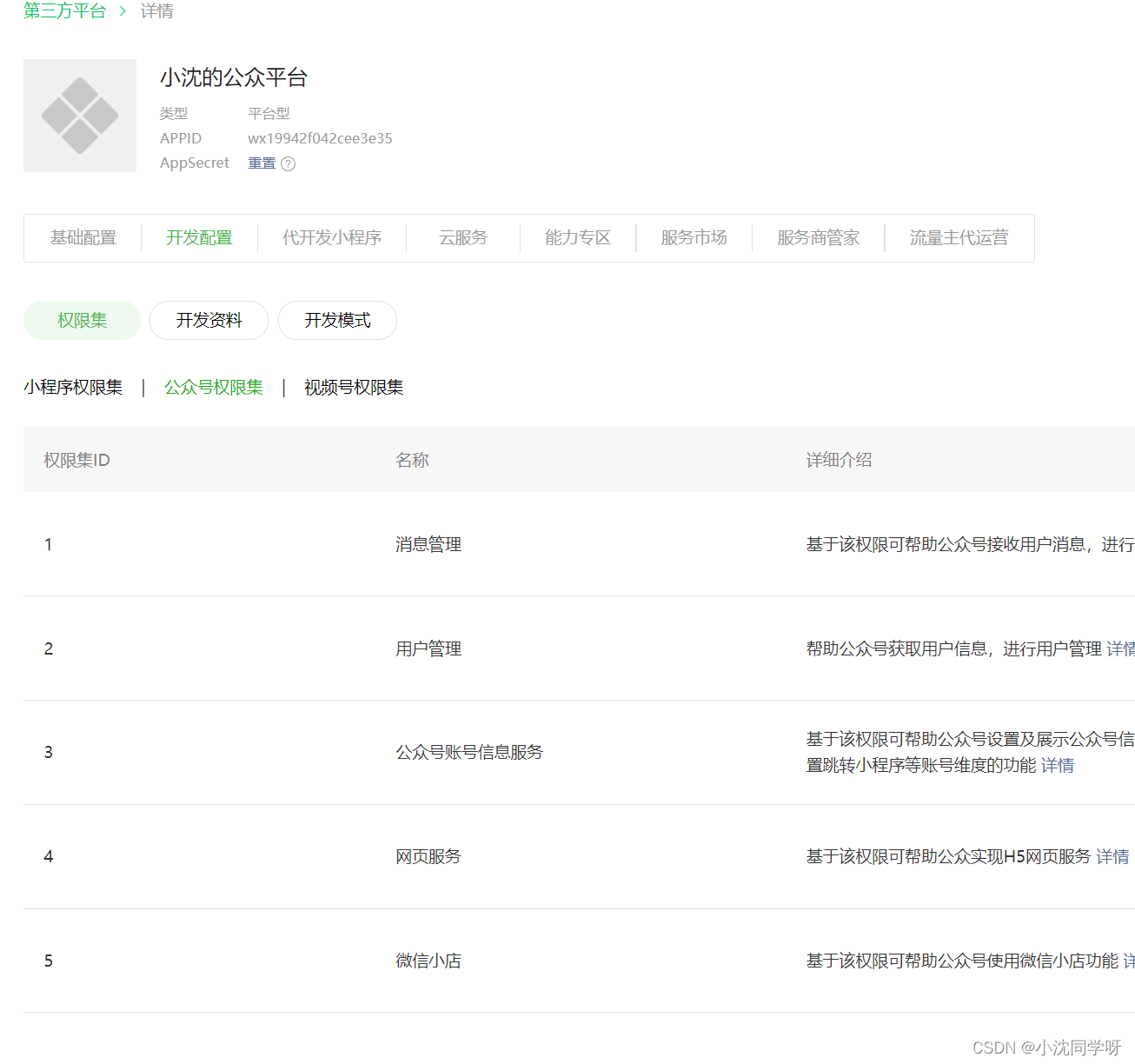The width and height of the screenshot is (1135, 1064).
Task: Open the 服务商管家 tab
Action: [x=819, y=238]
